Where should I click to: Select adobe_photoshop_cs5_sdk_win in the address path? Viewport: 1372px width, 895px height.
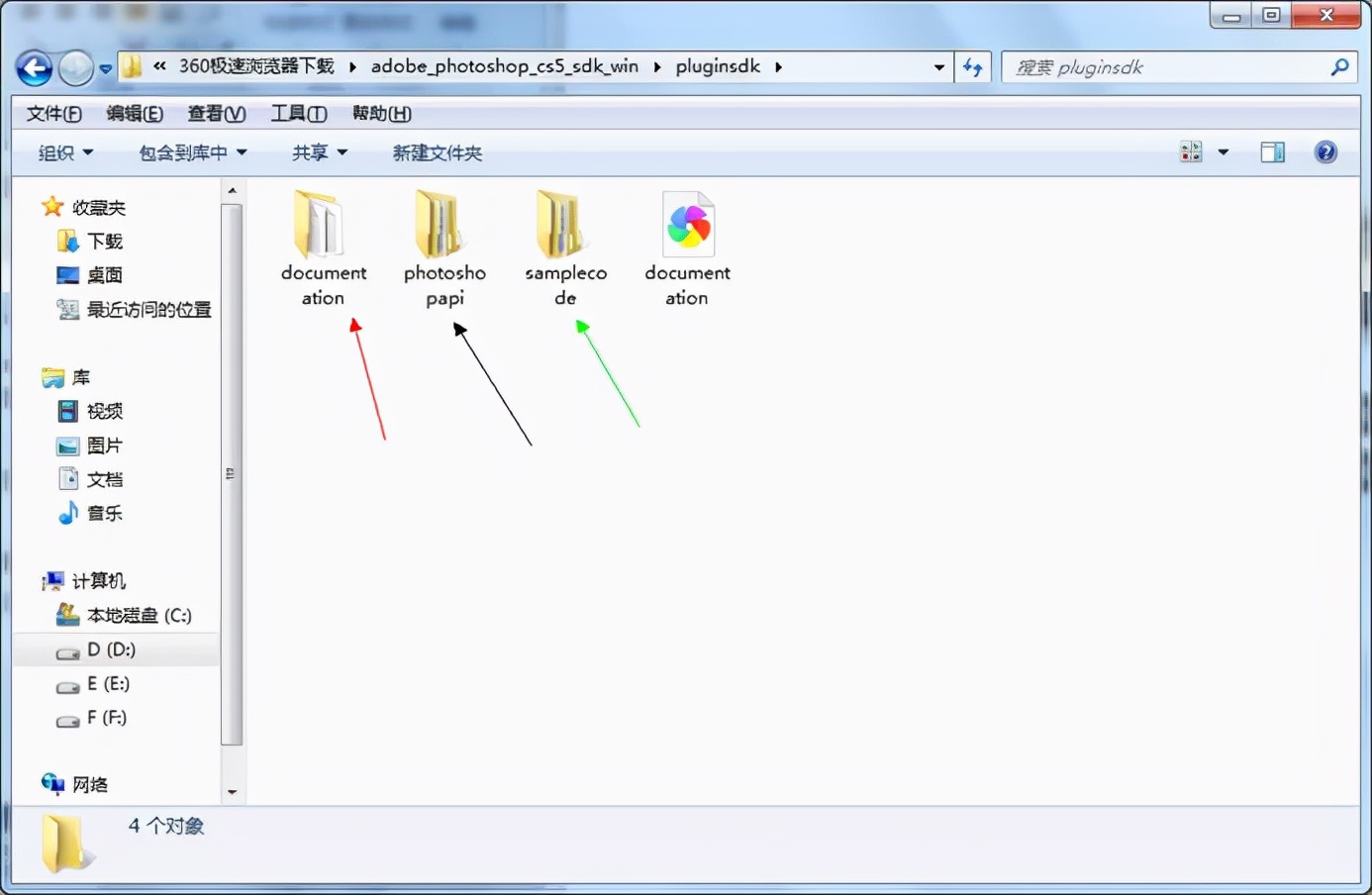coord(505,66)
